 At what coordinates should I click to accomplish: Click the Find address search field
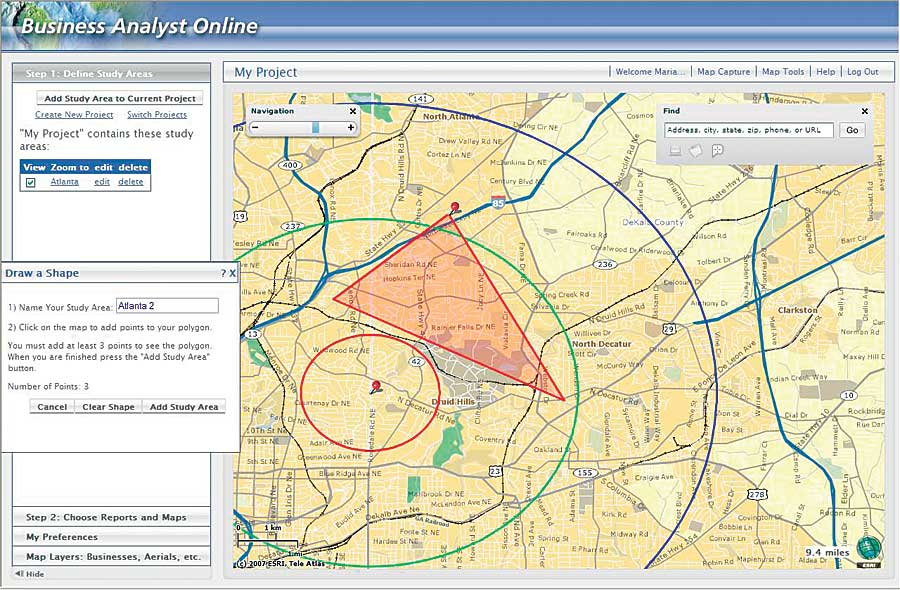(x=748, y=130)
